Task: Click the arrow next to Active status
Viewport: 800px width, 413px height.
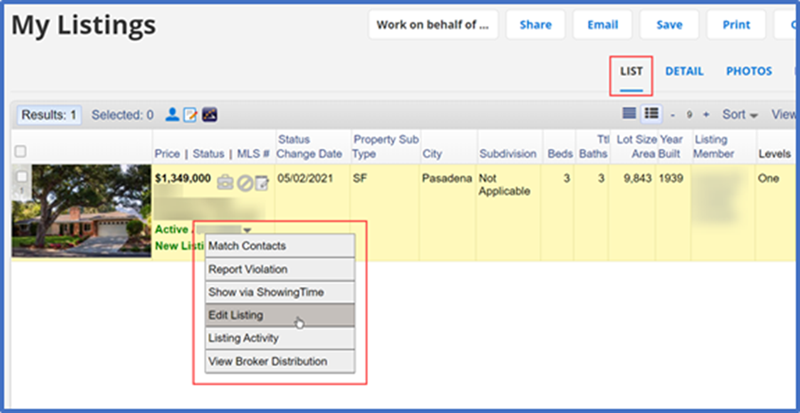Action: [x=246, y=230]
